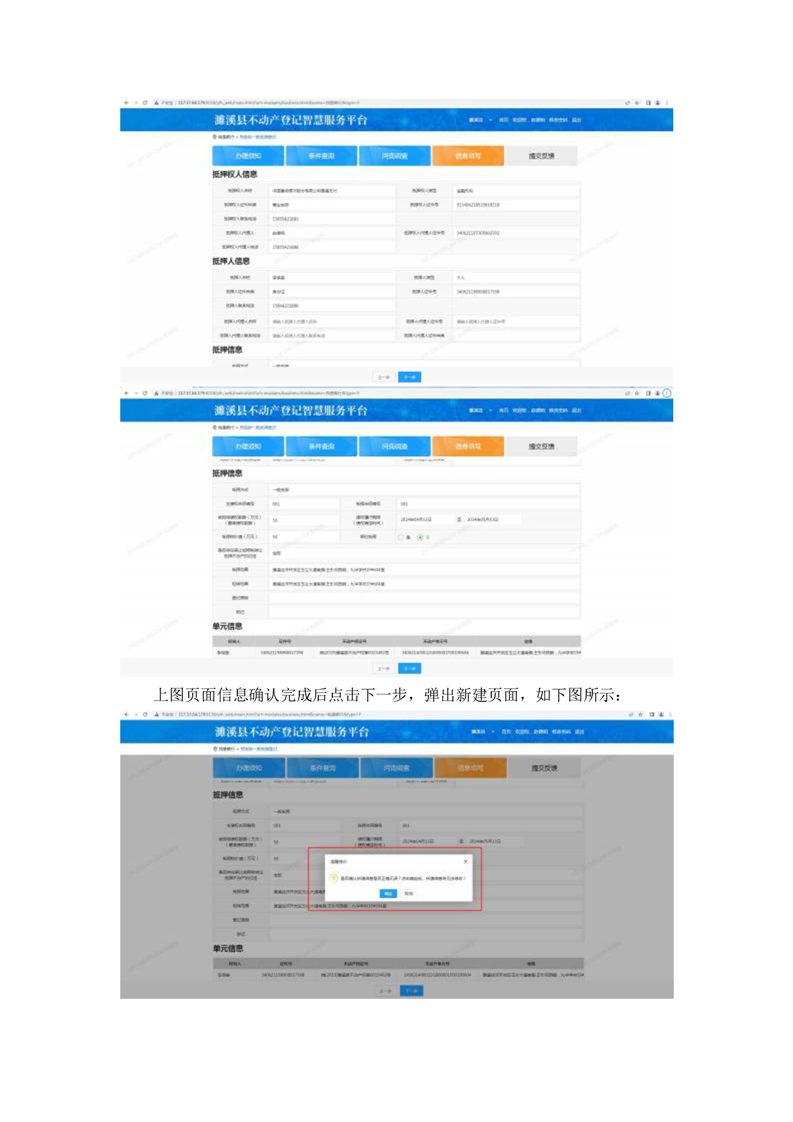Click the home breadcrumb icon in the first screenshot
Image resolution: width=793 pixels, height=1122 pixels.
(x=215, y=136)
